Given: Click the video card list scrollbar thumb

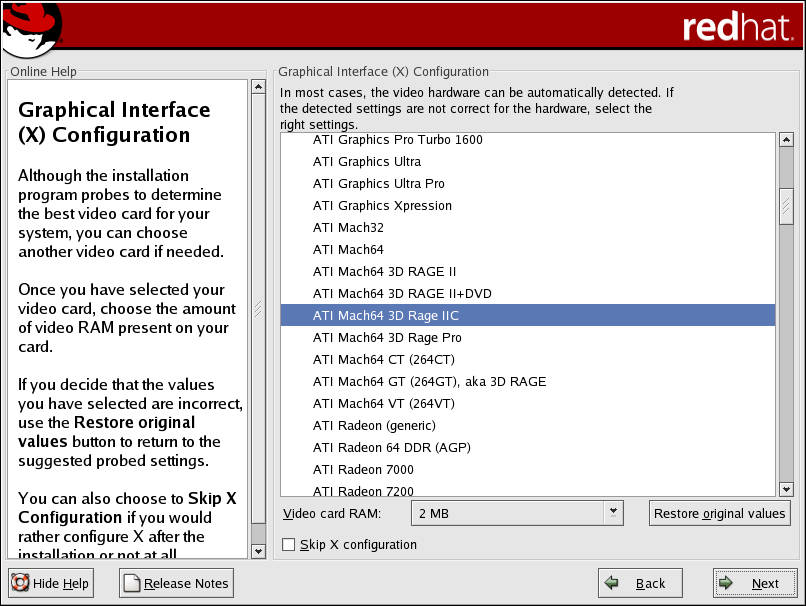Looking at the screenshot, I should coord(786,208).
